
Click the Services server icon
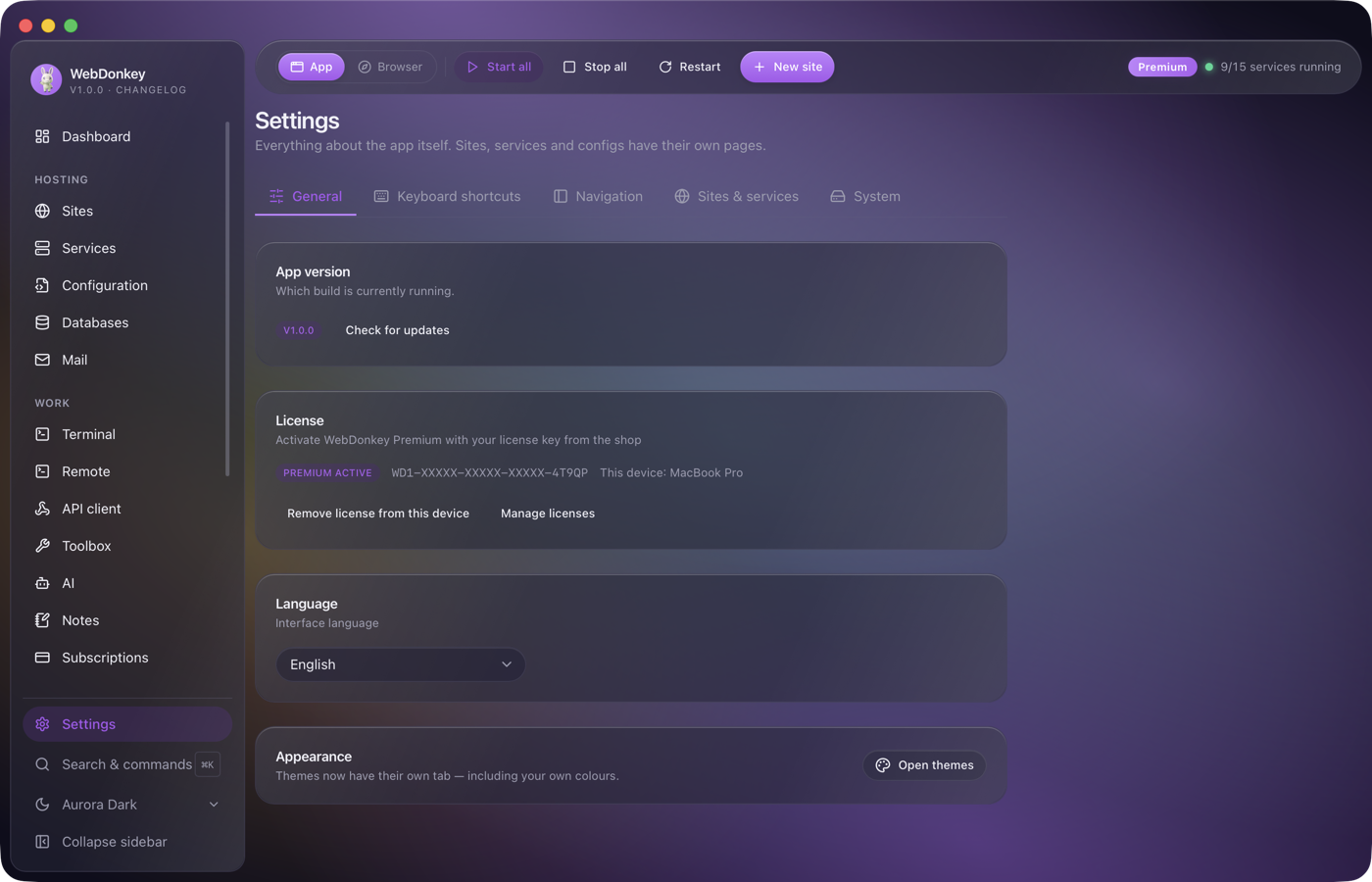coord(42,248)
